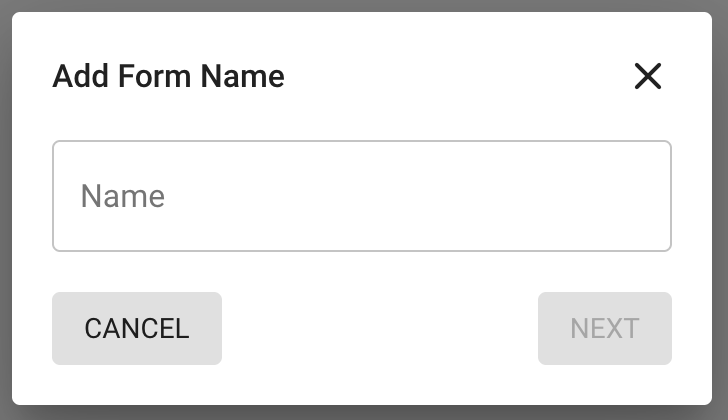Screen dimensions: 728x420
Task: Click the NEXT button
Action: tap(604, 328)
